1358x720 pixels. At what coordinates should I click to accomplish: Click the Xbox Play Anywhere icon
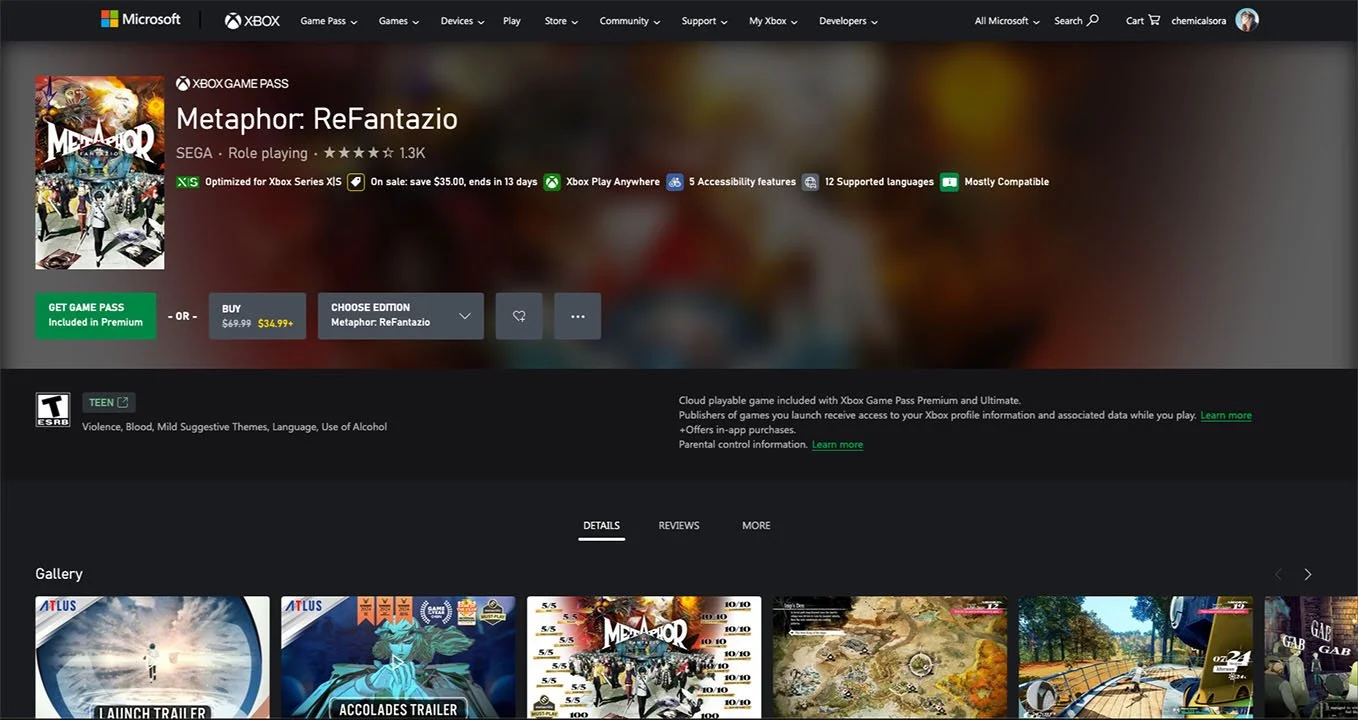(x=552, y=182)
